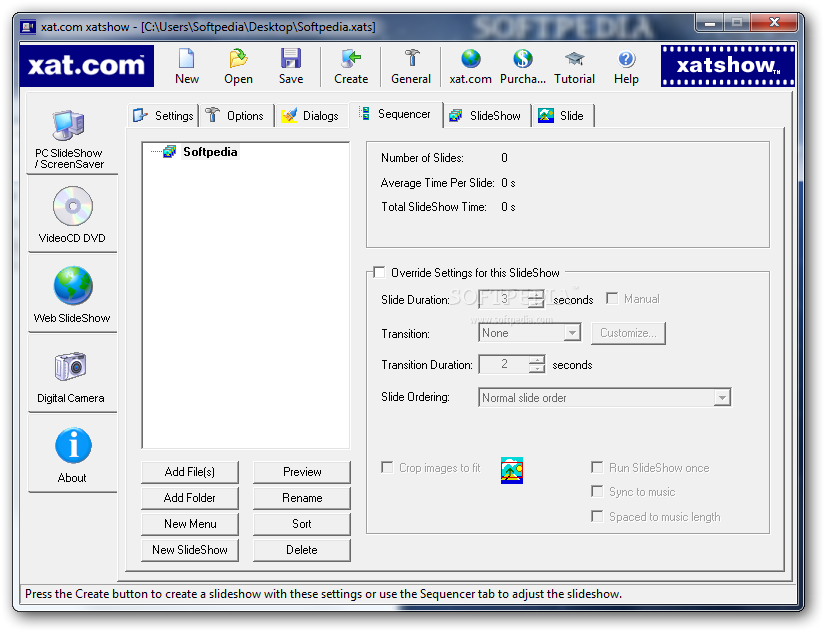
Task: Open the About info panel
Action: click(73, 455)
